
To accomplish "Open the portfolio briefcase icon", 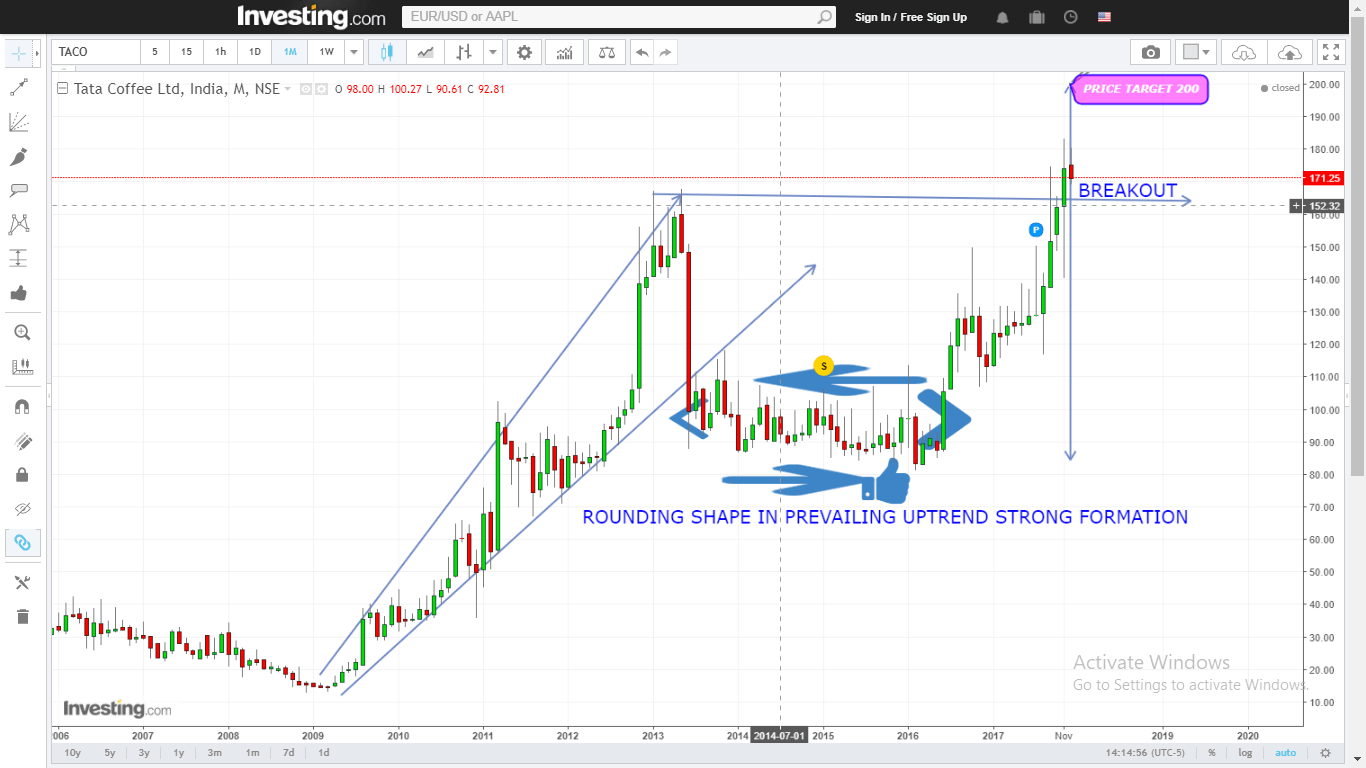I will coord(1037,17).
